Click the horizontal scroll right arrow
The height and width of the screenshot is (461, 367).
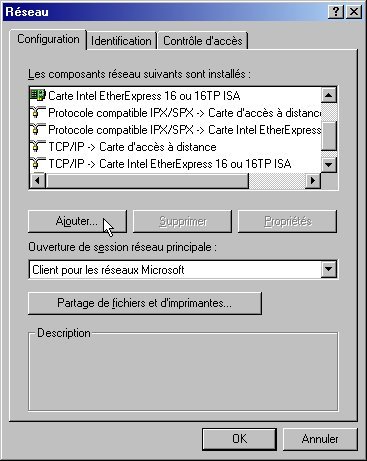(x=313, y=181)
